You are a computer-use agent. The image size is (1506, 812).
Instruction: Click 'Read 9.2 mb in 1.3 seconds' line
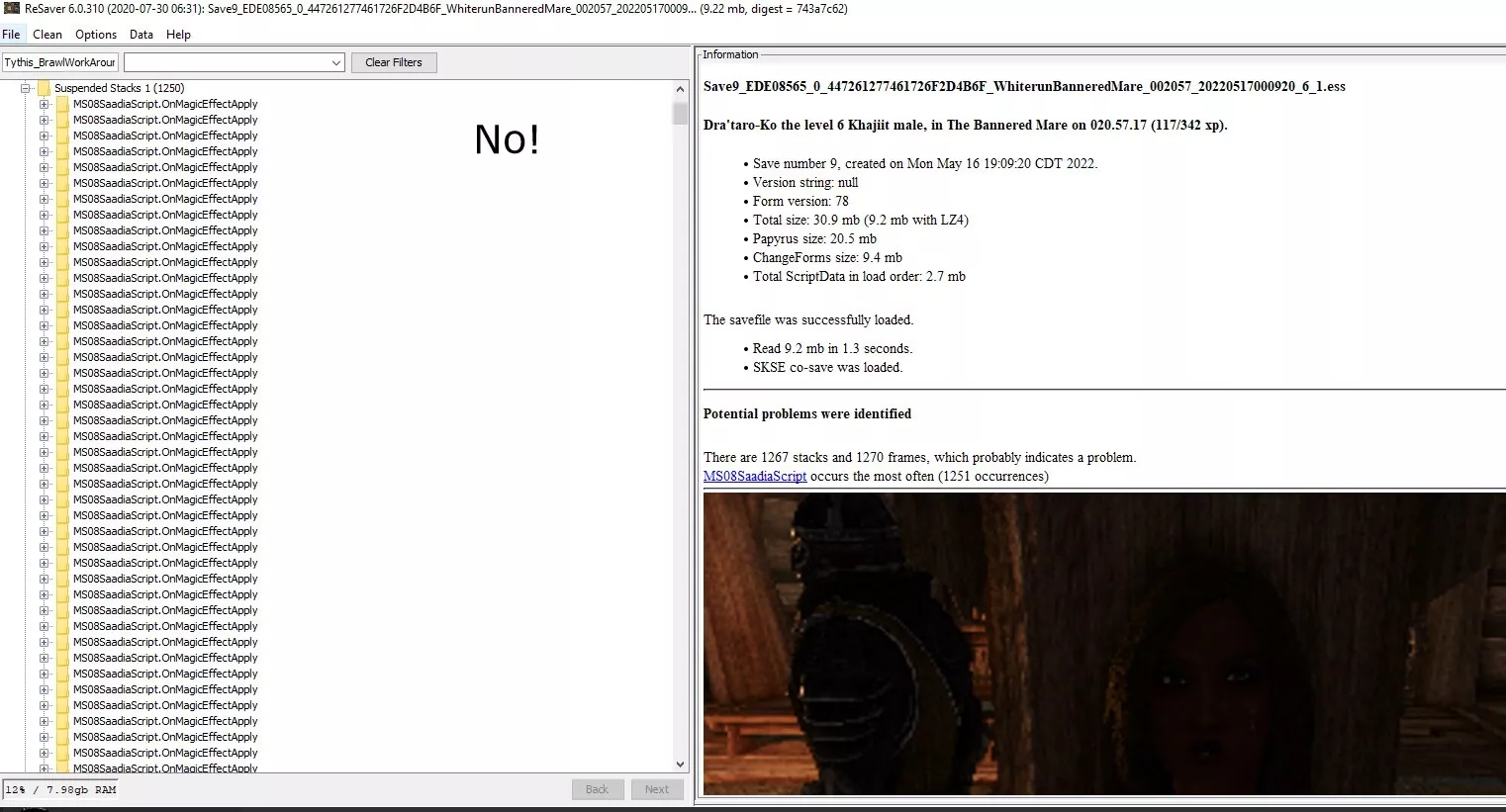(x=832, y=348)
